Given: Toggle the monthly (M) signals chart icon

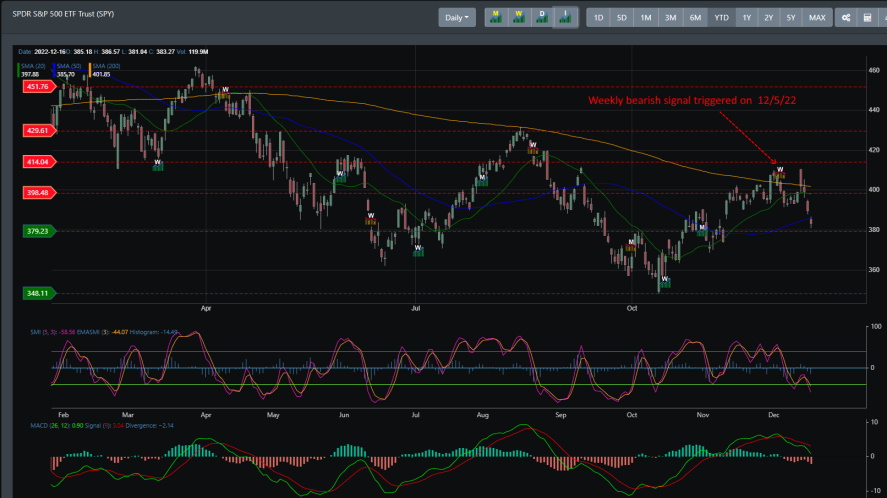Looking at the screenshot, I should [496, 18].
